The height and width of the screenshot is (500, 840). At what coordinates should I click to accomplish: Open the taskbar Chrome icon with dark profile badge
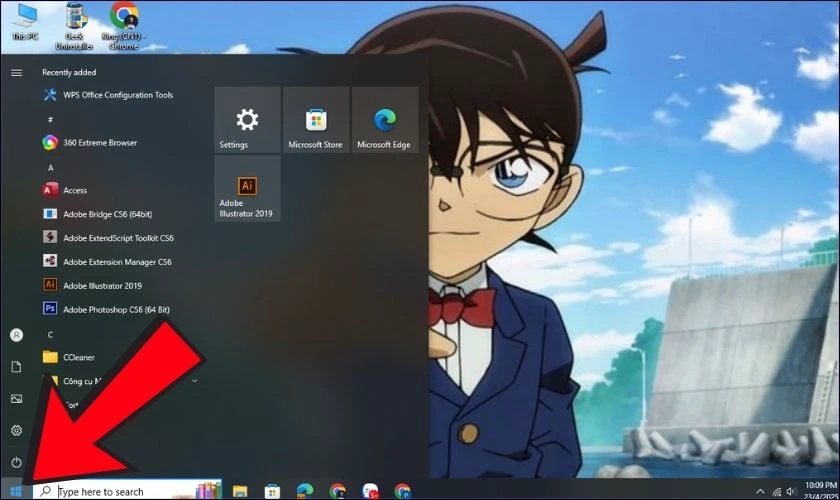338,491
